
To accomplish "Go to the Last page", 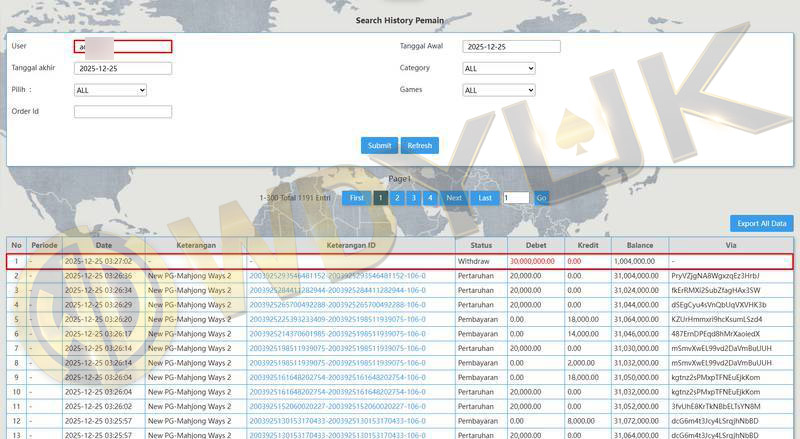I will click(485, 198).
